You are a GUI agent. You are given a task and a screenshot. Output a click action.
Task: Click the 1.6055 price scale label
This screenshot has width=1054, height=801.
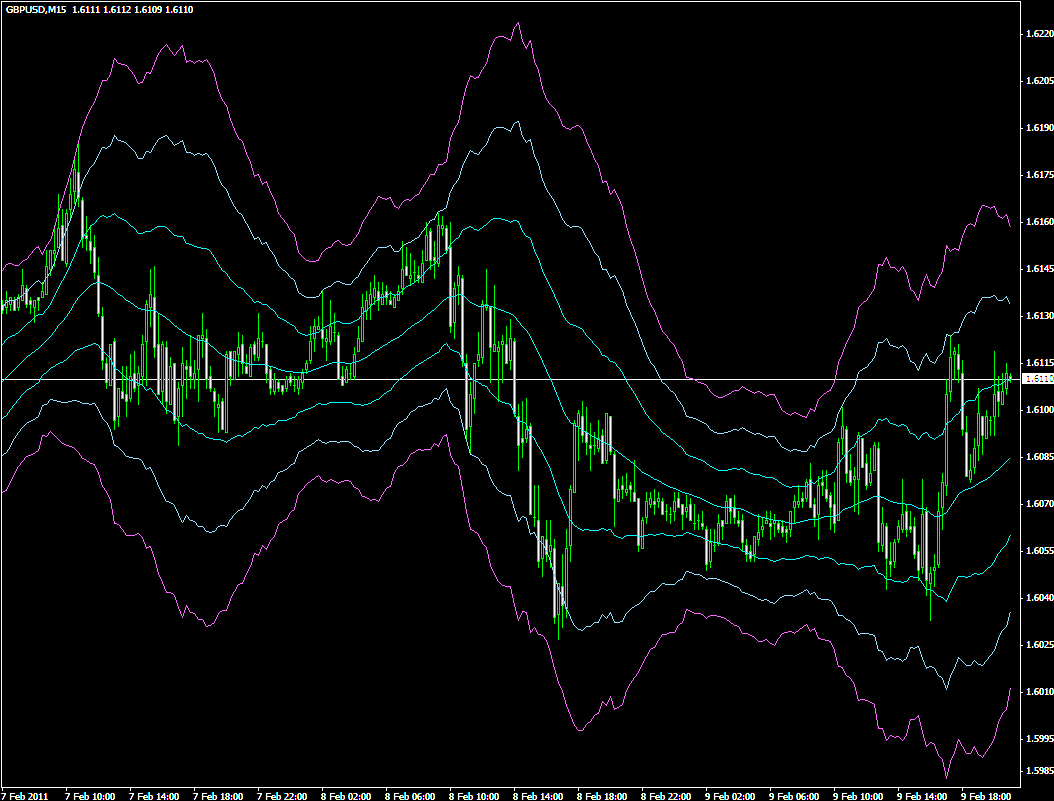[1039, 551]
